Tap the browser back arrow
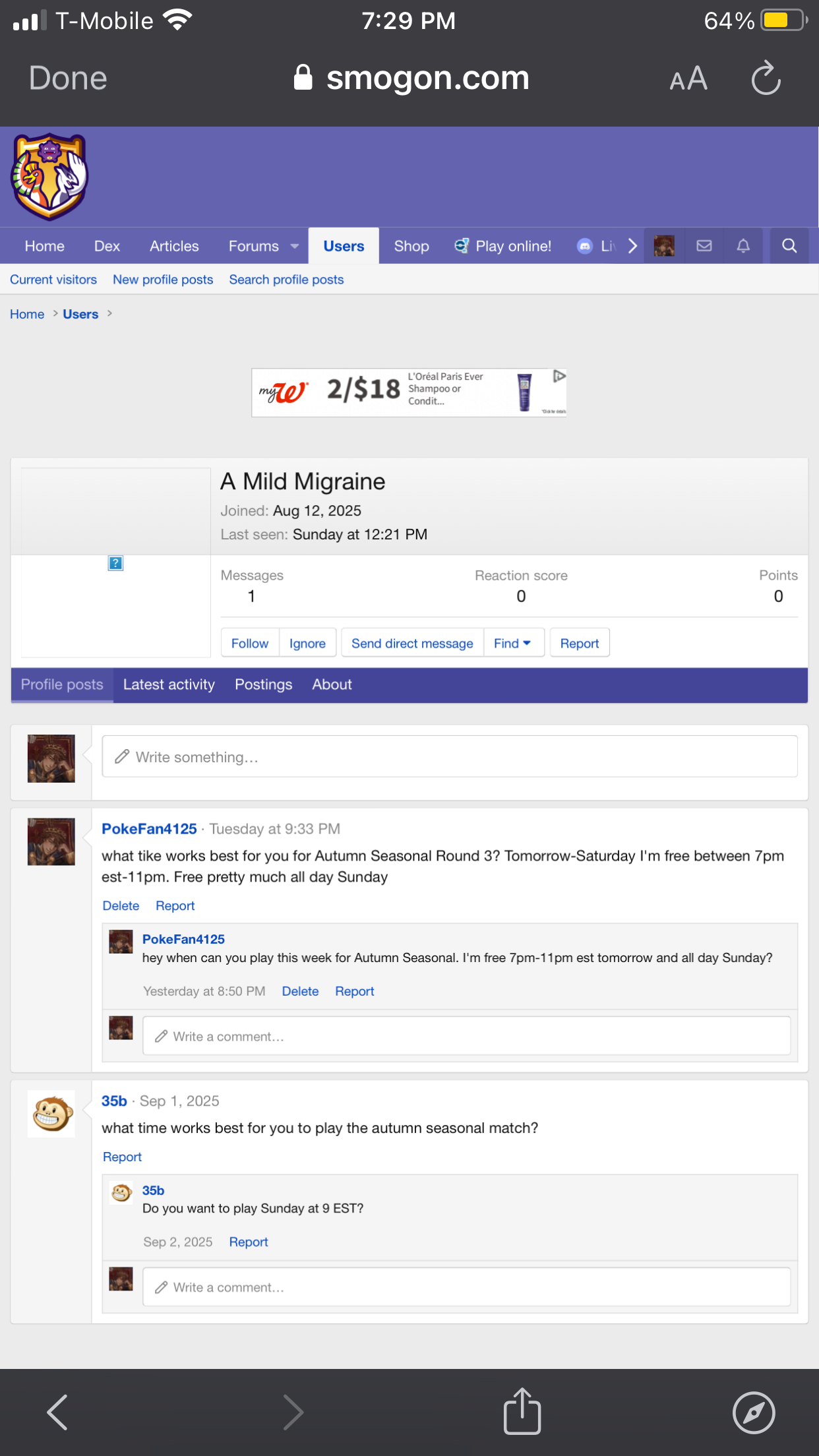This screenshot has height=1456, width=819. pyautogui.click(x=57, y=1412)
